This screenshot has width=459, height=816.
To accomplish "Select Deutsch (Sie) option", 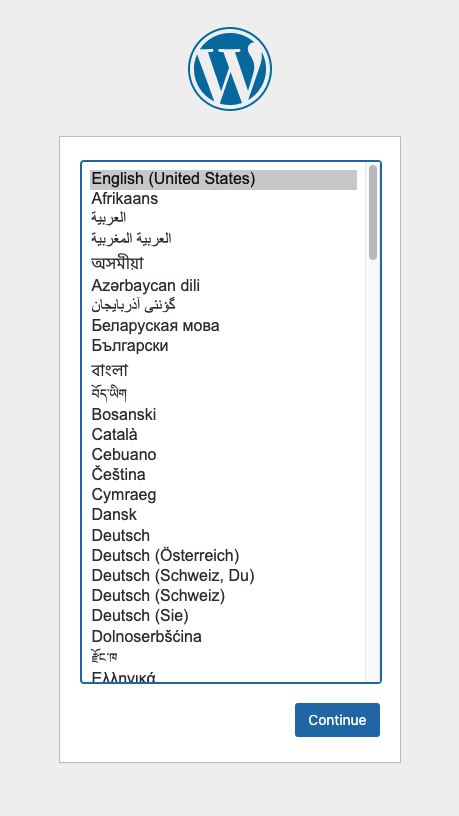I will tap(223, 616).
